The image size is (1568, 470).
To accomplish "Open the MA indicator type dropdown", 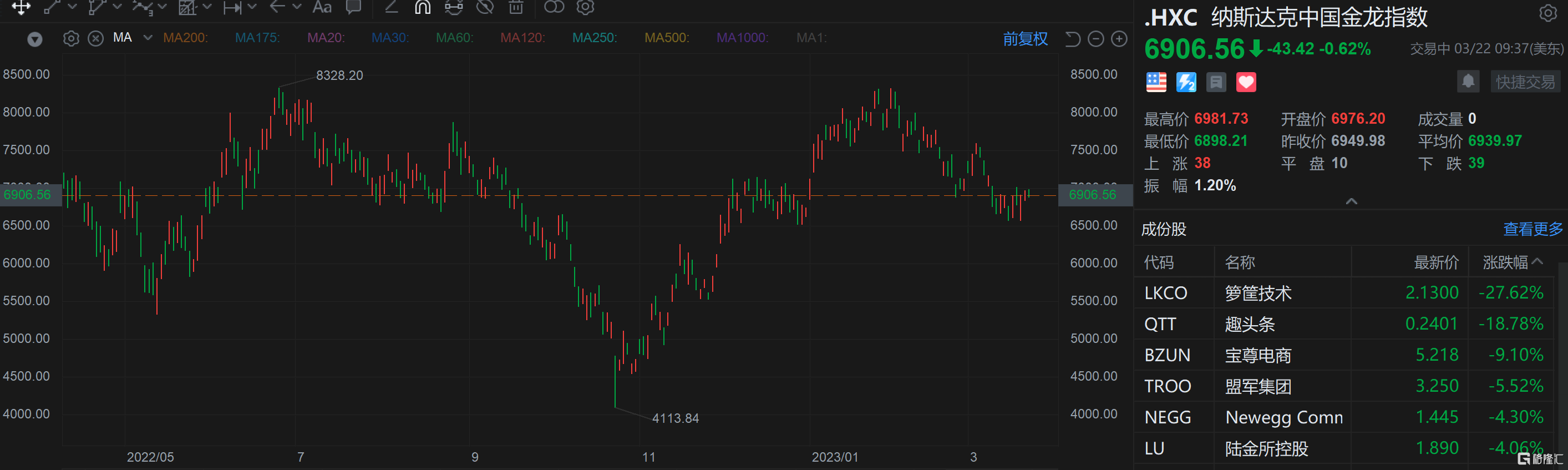I will click(x=148, y=38).
